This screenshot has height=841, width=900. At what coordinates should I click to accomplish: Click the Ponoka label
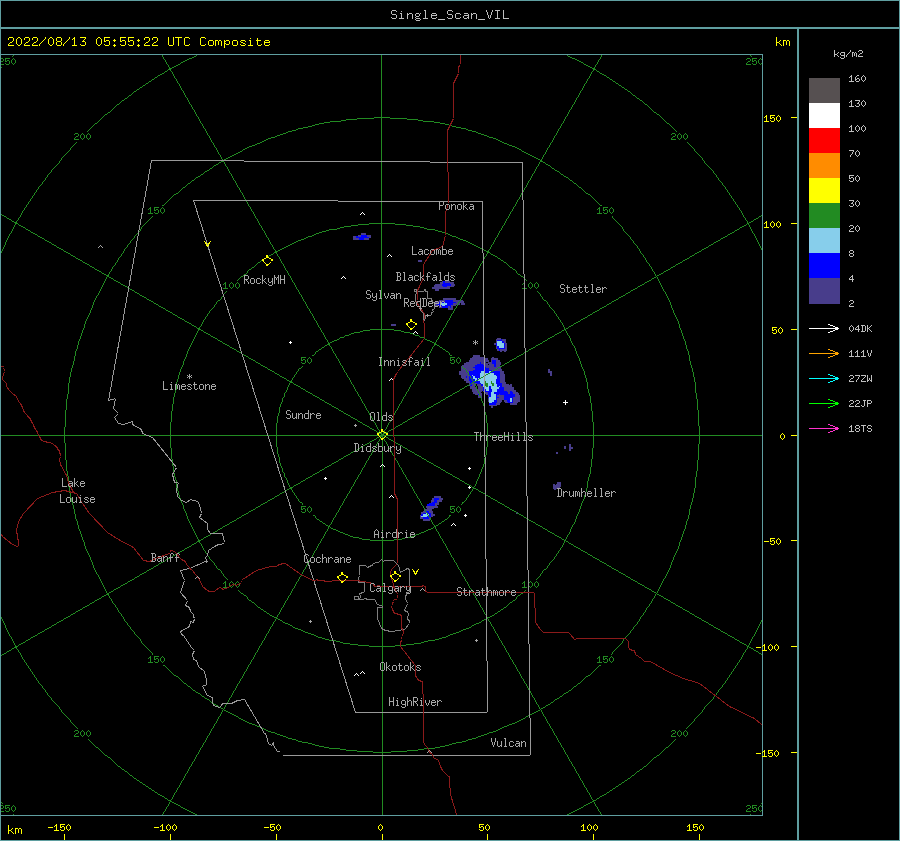coord(456,206)
